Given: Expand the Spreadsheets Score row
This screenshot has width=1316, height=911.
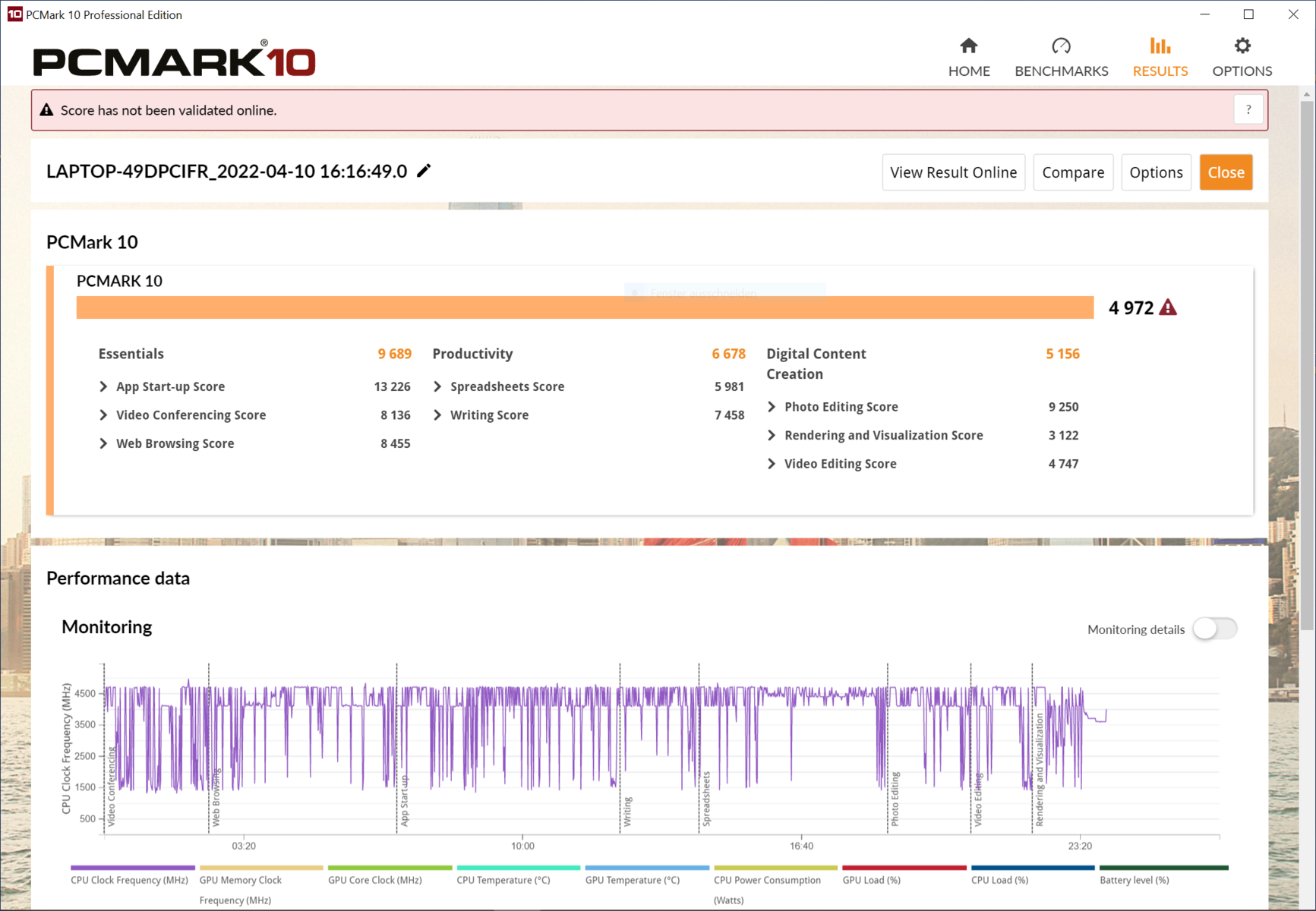Looking at the screenshot, I should coord(437,386).
